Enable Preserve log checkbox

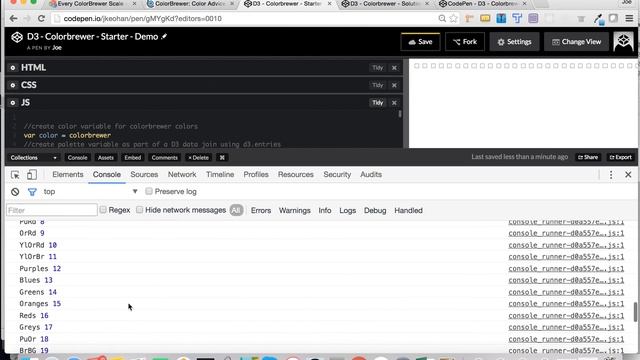click(x=149, y=191)
